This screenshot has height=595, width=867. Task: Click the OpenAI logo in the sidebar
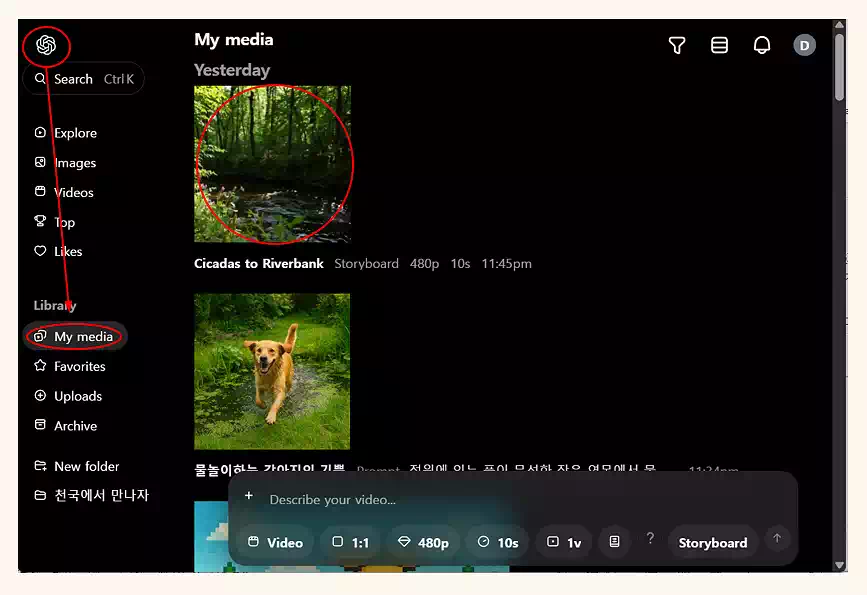pyautogui.click(x=46, y=45)
